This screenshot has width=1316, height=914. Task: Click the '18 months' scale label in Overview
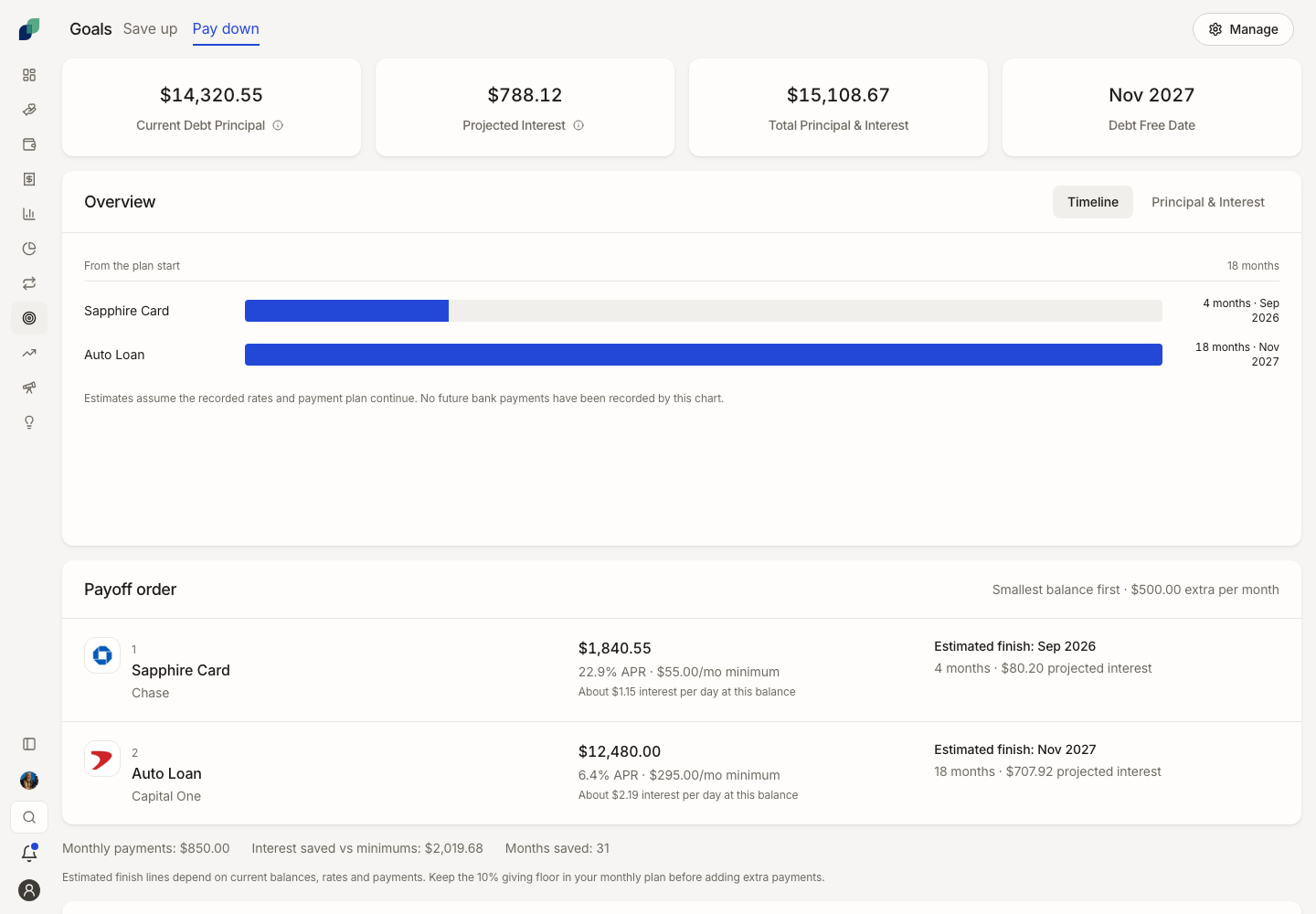[x=1253, y=266]
